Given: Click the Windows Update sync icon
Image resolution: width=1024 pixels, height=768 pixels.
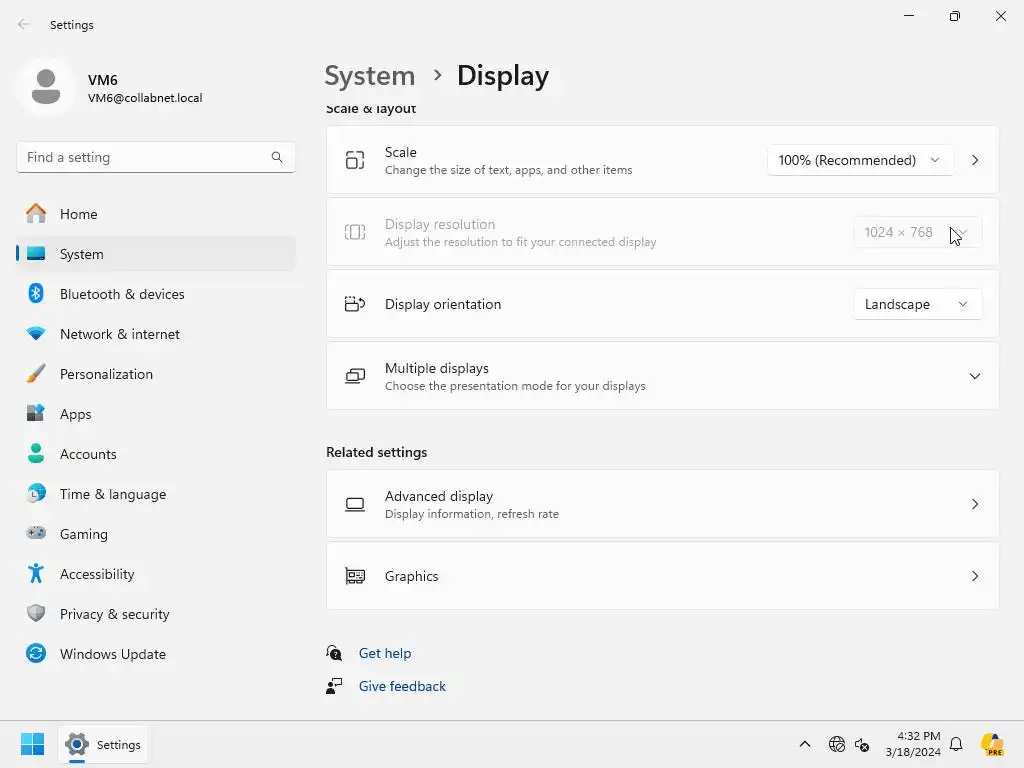Looking at the screenshot, I should click(x=36, y=654).
